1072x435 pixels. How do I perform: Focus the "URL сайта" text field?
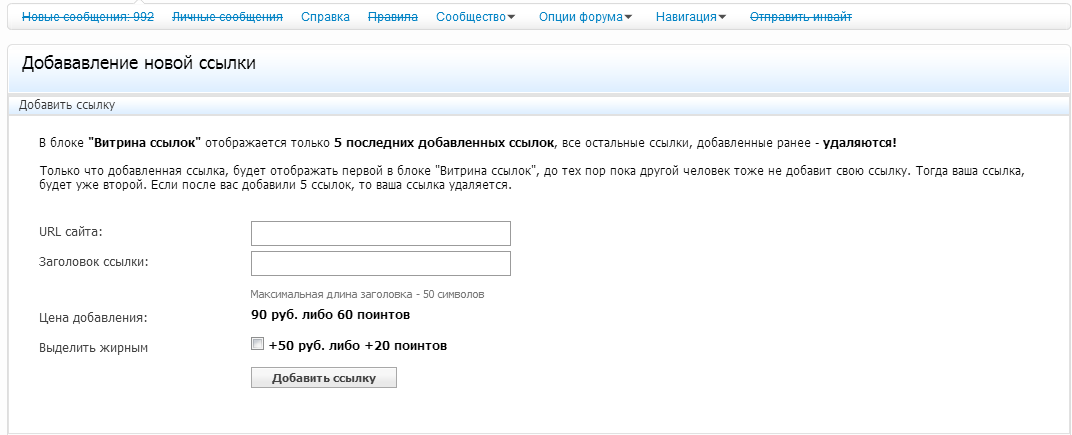click(380, 233)
